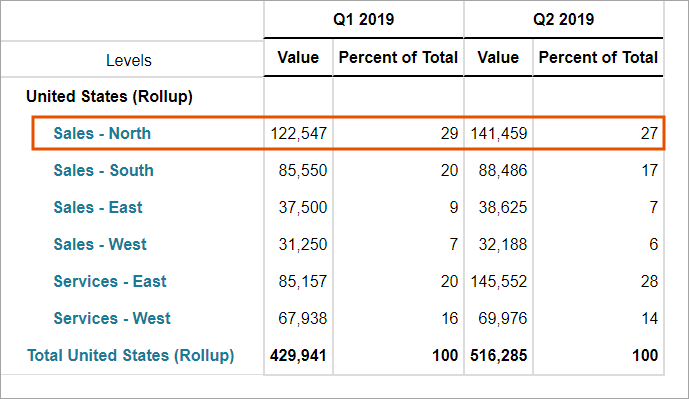Select the cell with value 37,500
This screenshot has width=689, height=399.
pyautogui.click(x=303, y=207)
